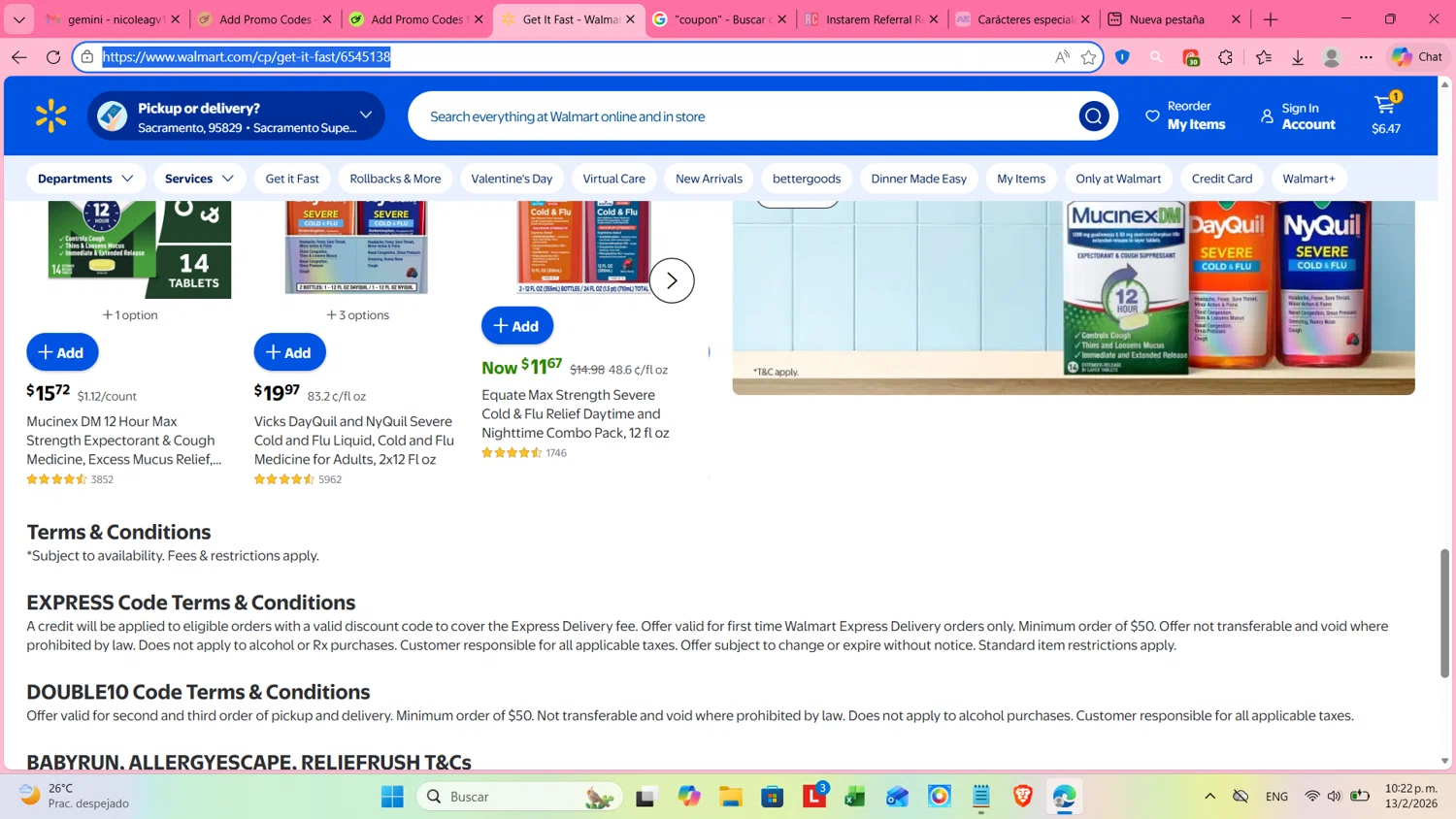The width and height of the screenshot is (1456, 819).
Task: Open the browser profile avatar
Action: [1332, 57]
